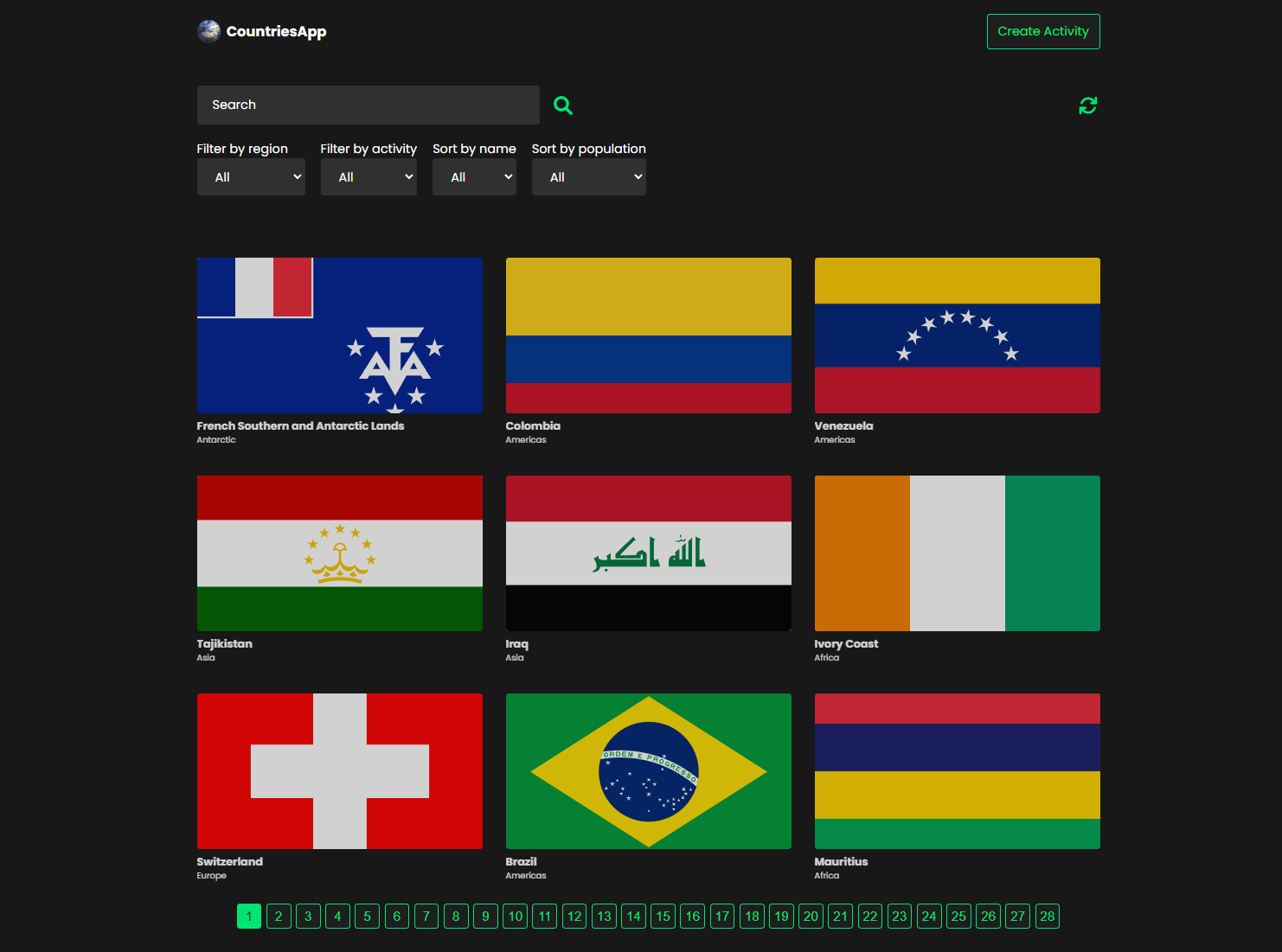The height and width of the screenshot is (952, 1282).
Task: Click the Iraq flag card
Action: pyautogui.click(x=648, y=553)
